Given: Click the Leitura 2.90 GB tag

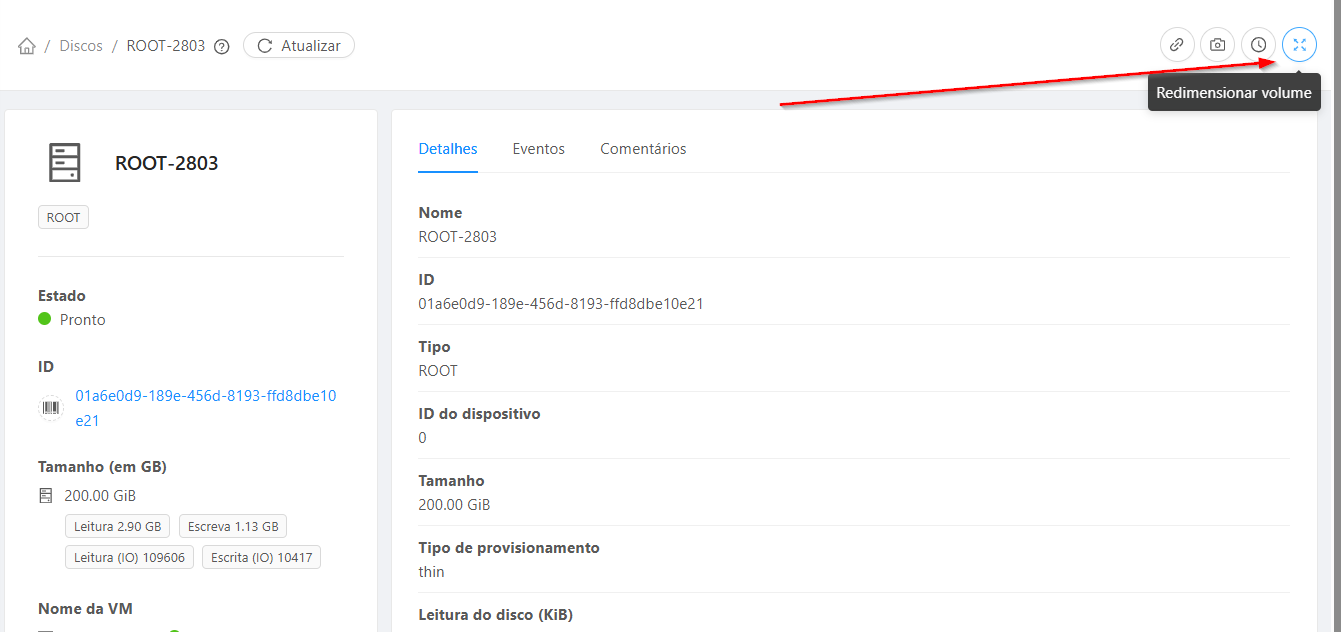Looking at the screenshot, I should (x=117, y=527).
